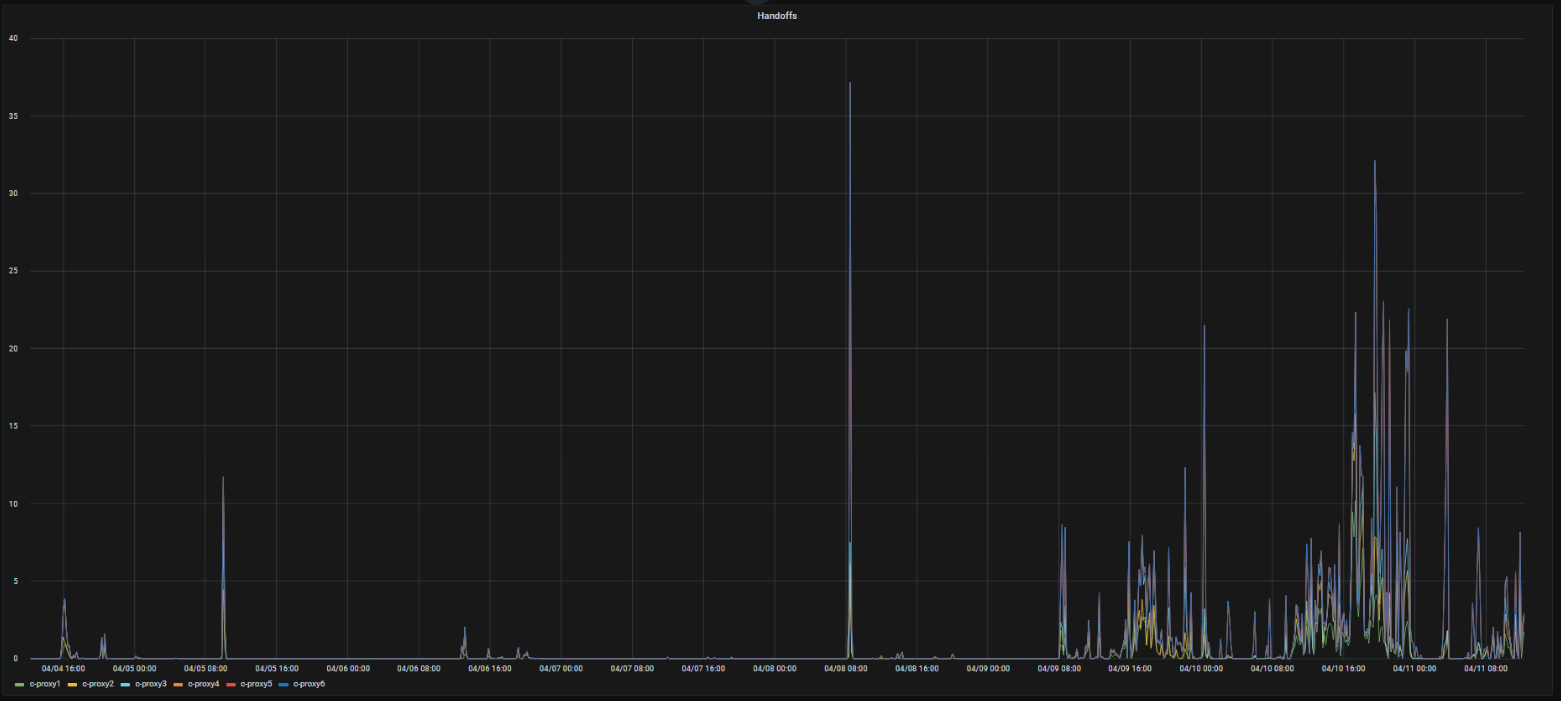1561x701 pixels.
Task: Open the Handoffs panel title menu
Action: 776,16
